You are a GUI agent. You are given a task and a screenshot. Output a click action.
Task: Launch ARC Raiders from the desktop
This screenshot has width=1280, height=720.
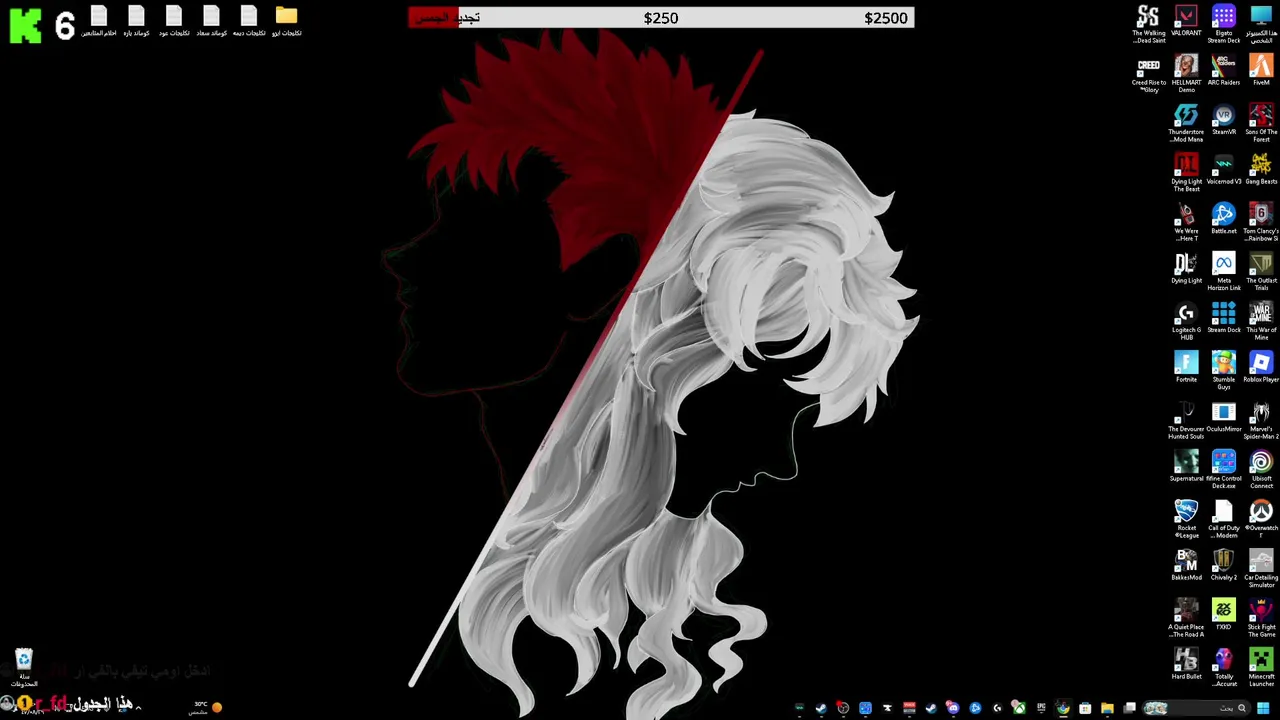(x=1224, y=70)
